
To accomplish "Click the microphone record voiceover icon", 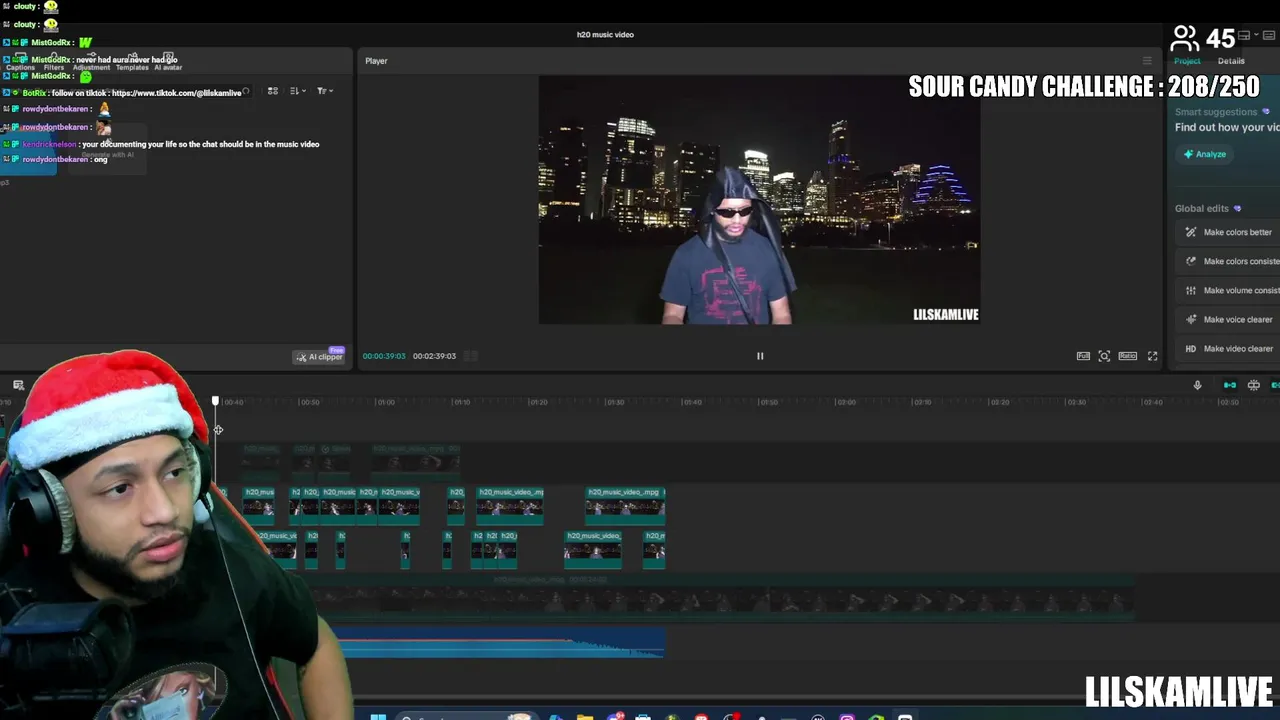I will pyautogui.click(x=1197, y=385).
